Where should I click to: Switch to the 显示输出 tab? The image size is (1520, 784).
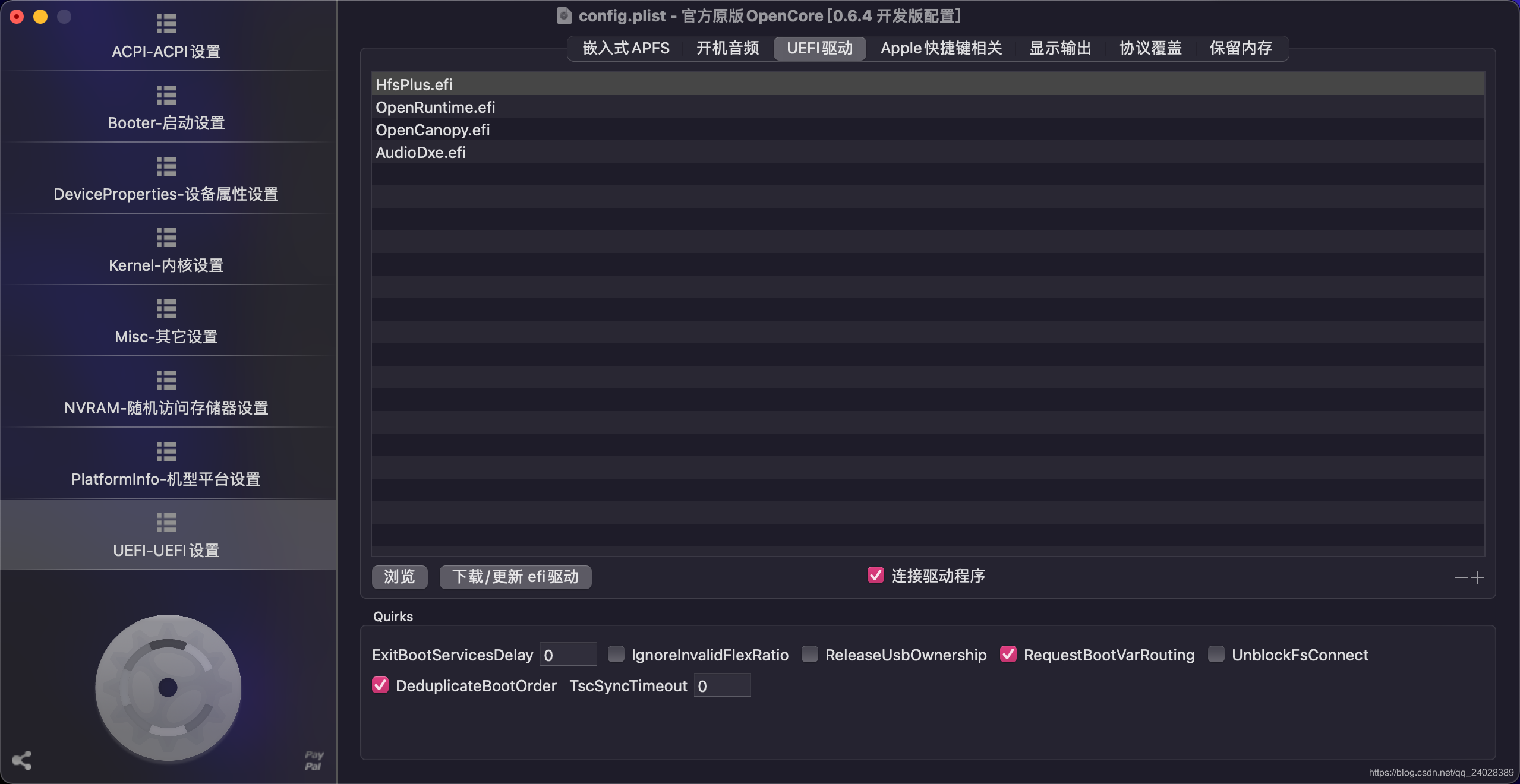point(1061,48)
